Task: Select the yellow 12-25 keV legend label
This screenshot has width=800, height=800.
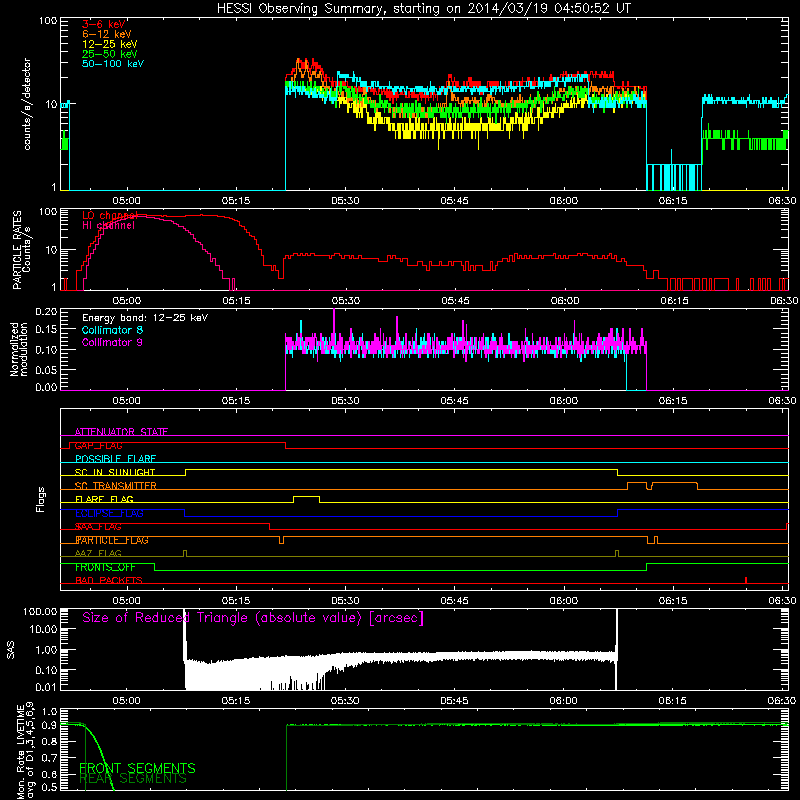Action: click(110, 44)
